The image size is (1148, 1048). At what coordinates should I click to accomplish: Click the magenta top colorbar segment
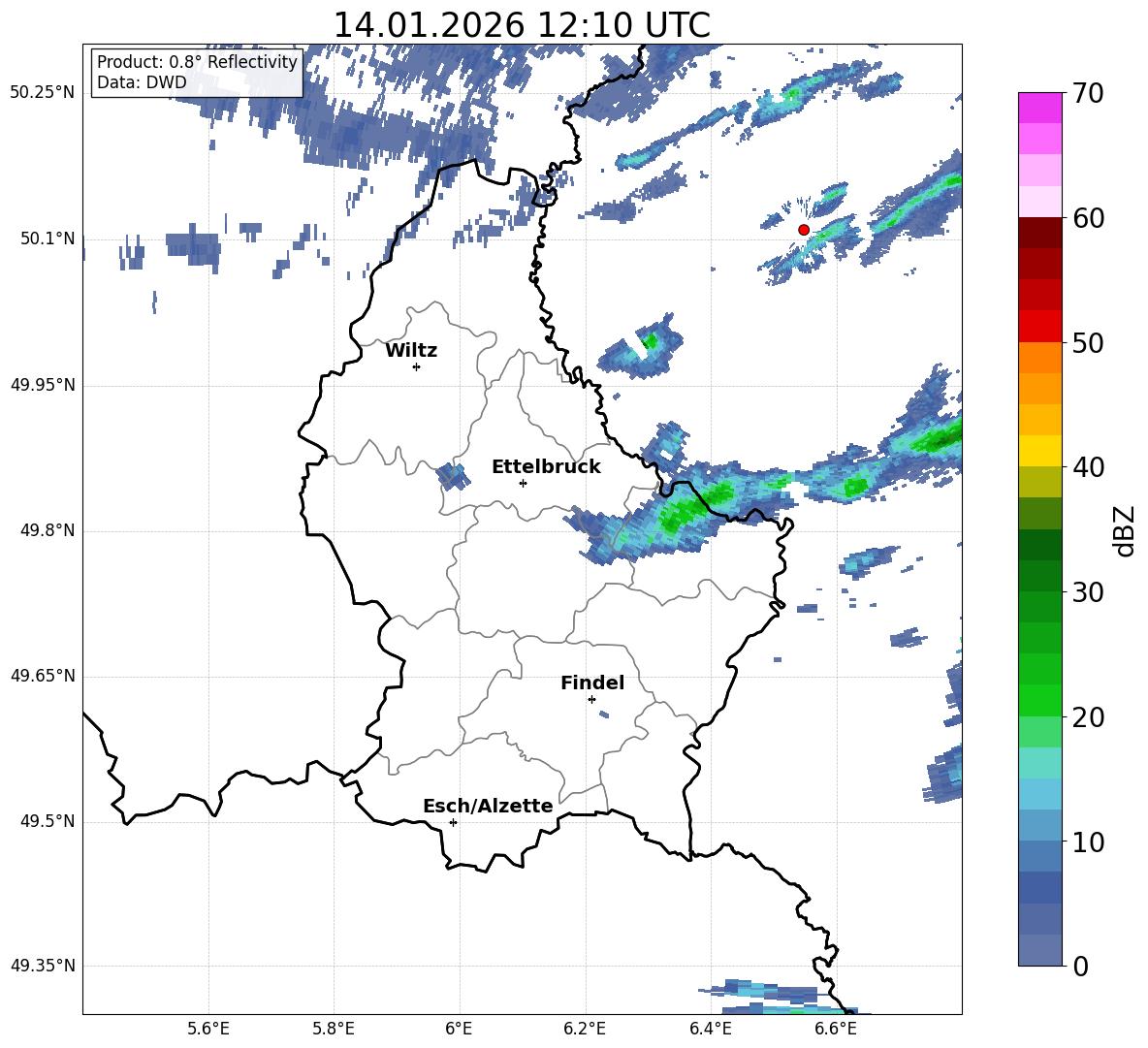[1039, 108]
